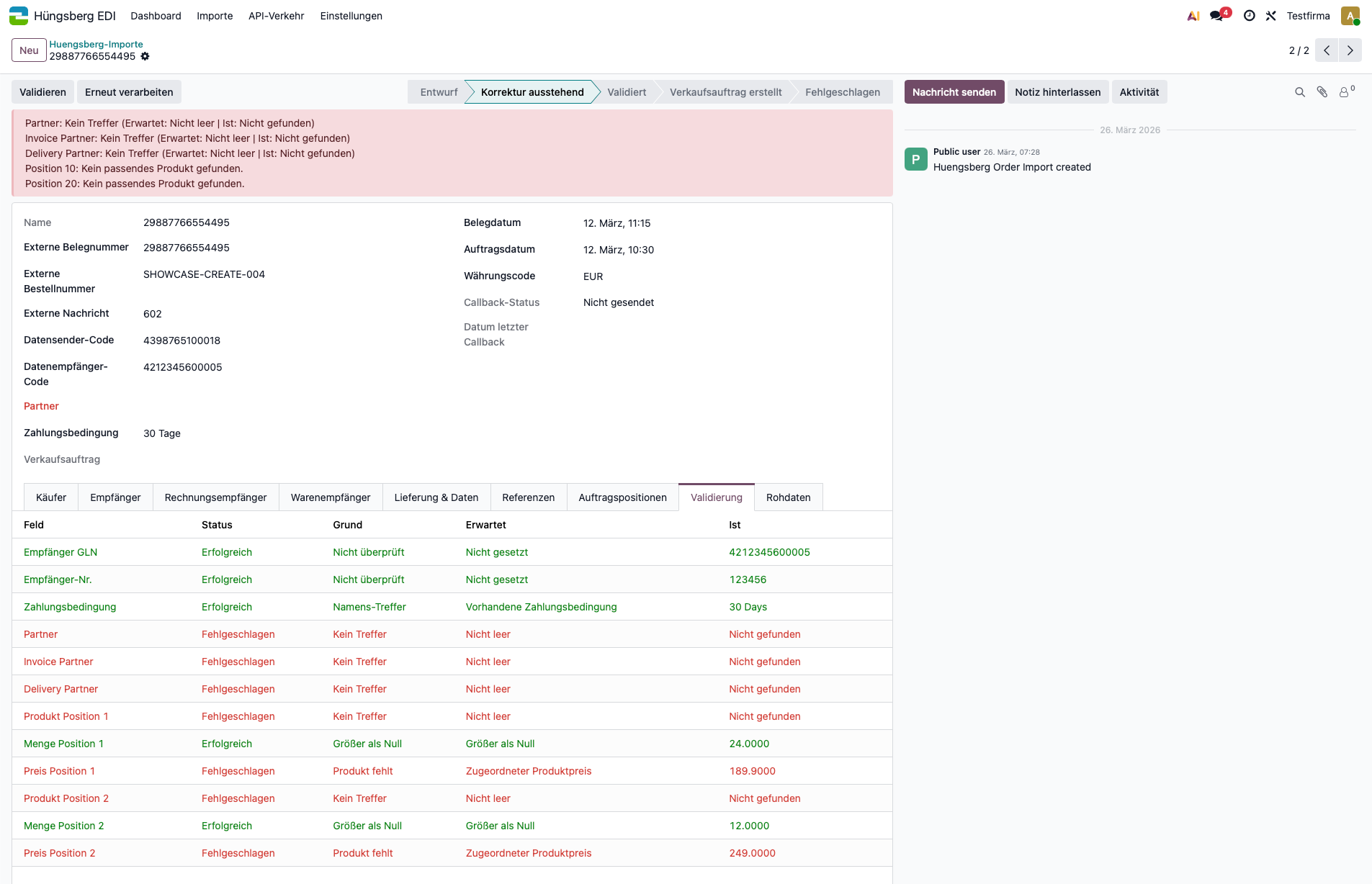The width and height of the screenshot is (1372, 884).
Task: Go to the previous record arrow
Action: (1327, 50)
